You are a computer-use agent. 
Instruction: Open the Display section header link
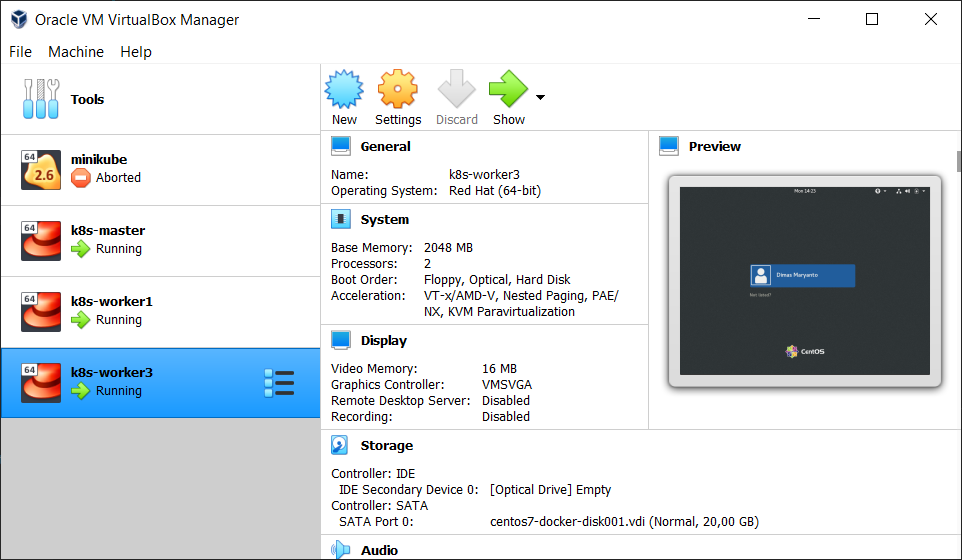pyautogui.click(x=383, y=340)
